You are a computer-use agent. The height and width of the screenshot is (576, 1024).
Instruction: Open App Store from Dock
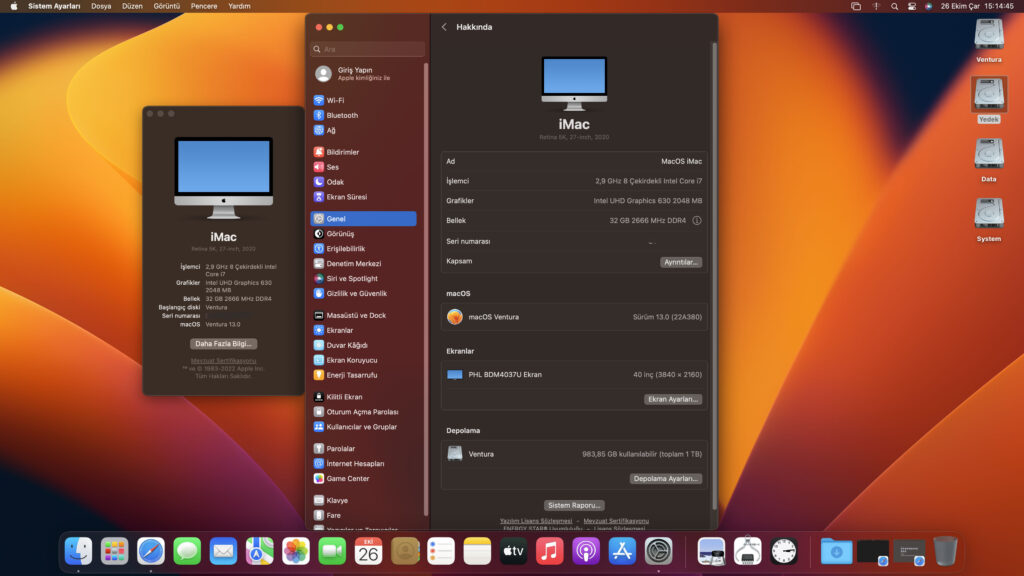point(622,551)
